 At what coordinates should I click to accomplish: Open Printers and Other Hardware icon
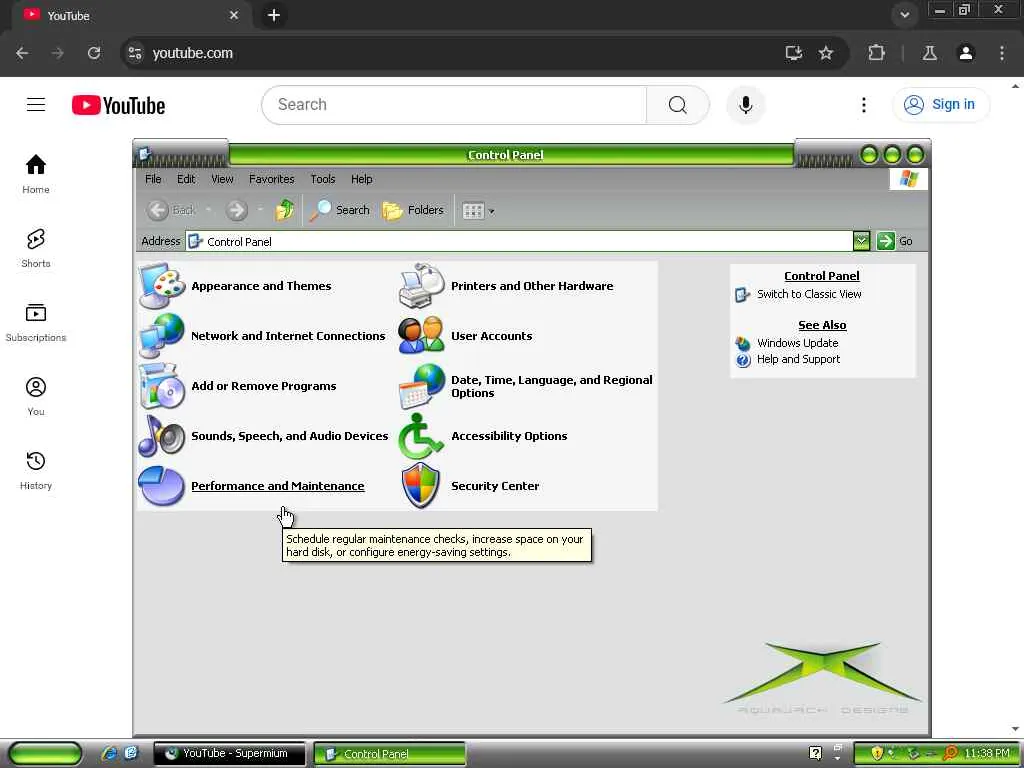(x=421, y=286)
